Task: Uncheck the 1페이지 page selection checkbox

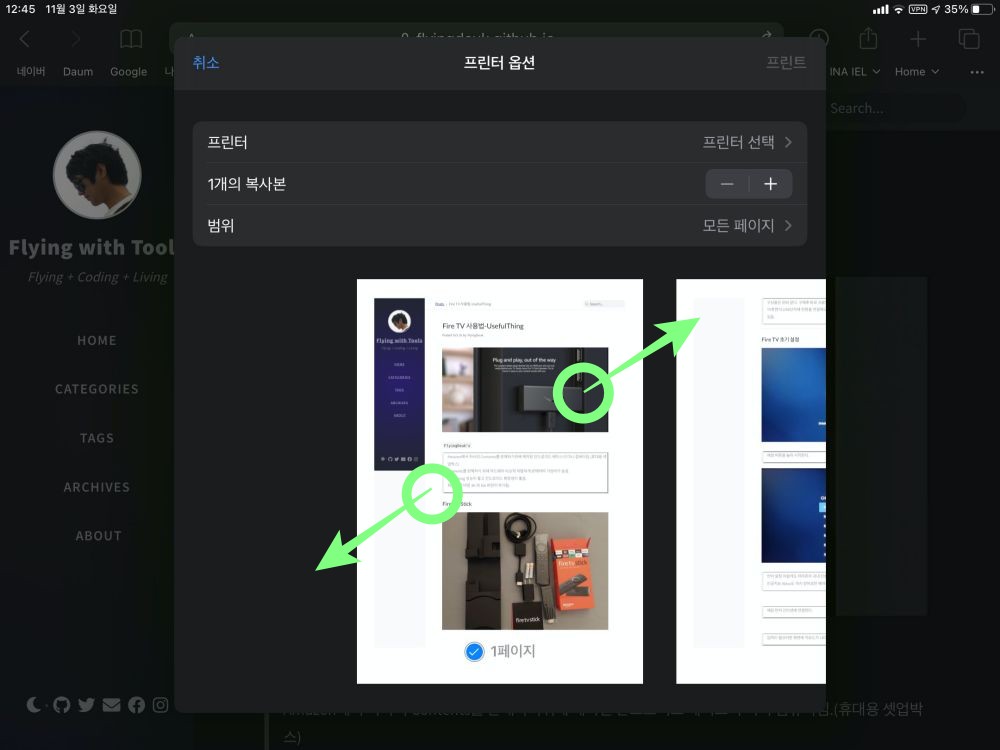Action: pyautogui.click(x=474, y=651)
